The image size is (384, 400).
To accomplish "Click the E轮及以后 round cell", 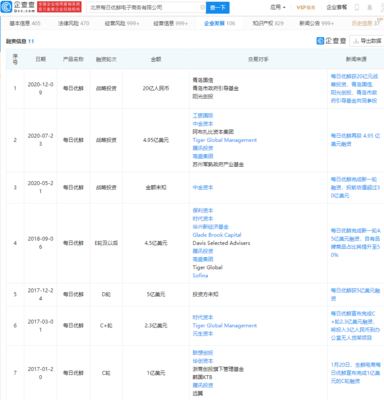I will click(x=106, y=243).
